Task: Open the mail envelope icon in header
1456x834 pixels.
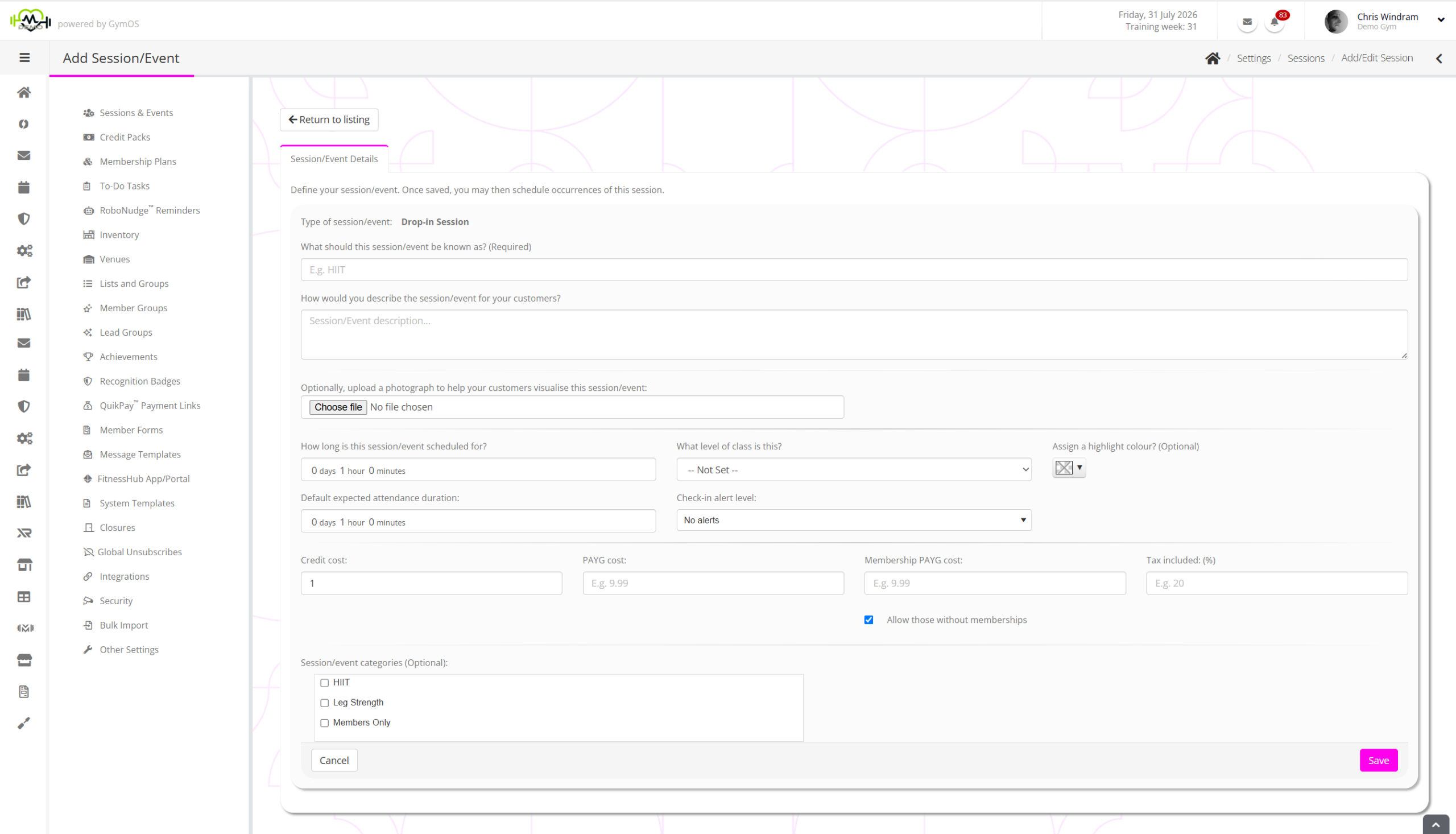Action: [1247, 22]
